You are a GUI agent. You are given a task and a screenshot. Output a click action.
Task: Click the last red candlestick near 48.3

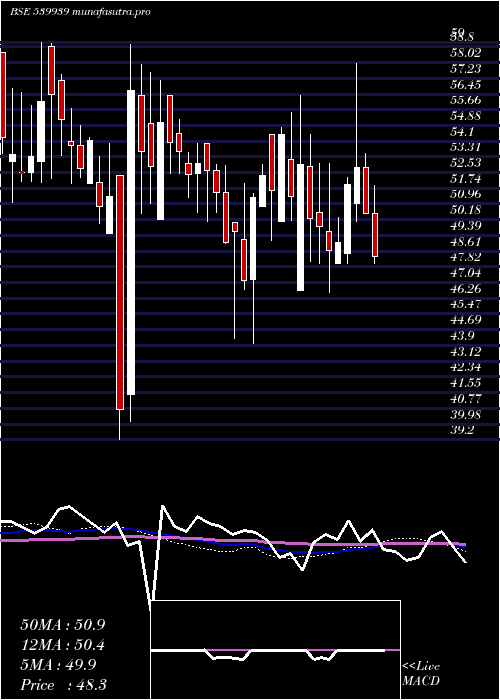(x=375, y=235)
